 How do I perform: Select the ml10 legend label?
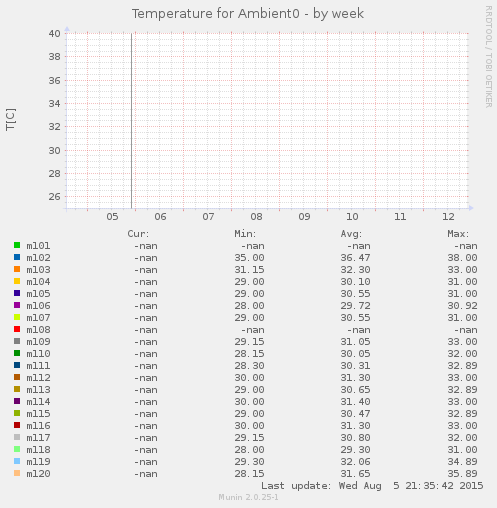pyautogui.click(x=38, y=354)
